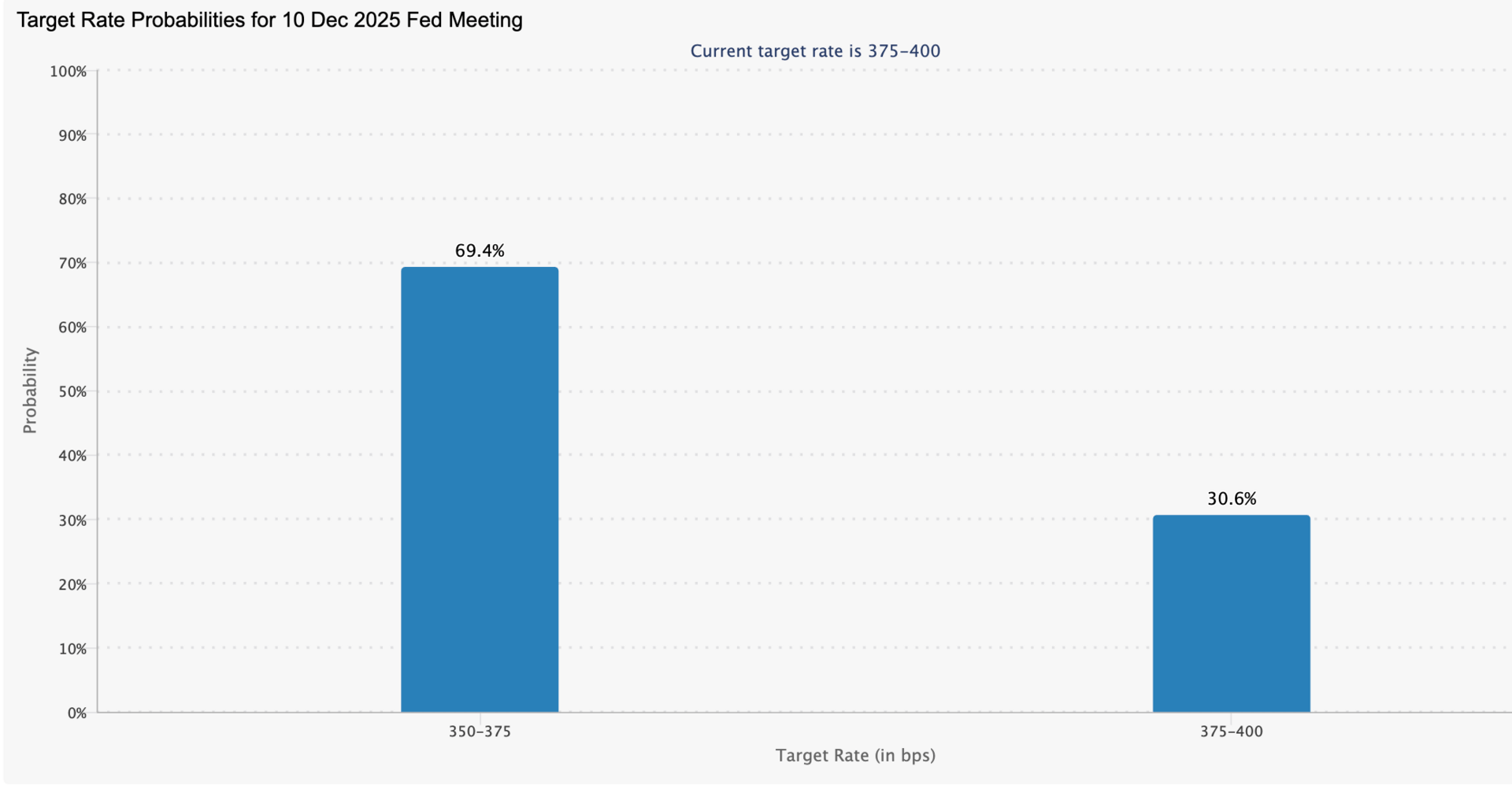Click the 60% y-axis tick label
1512x789 pixels.
click(72, 328)
